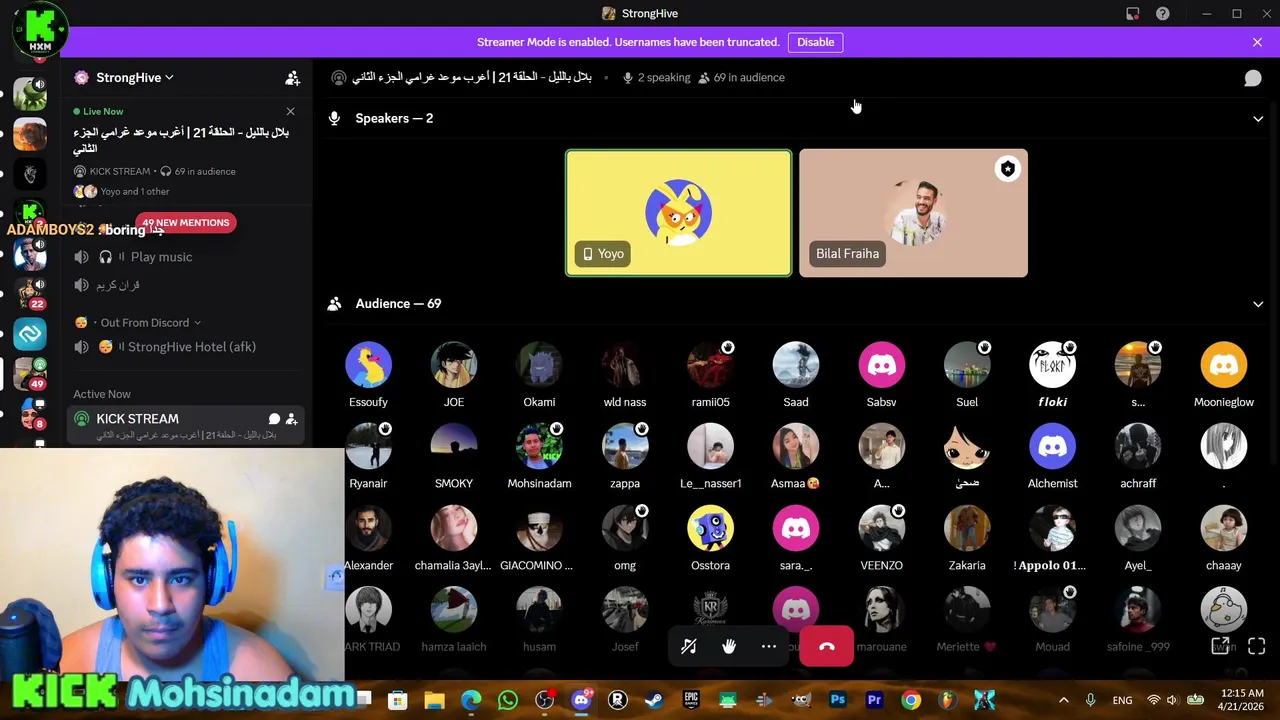This screenshot has width=1280, height=720.
Task: Open Essoufy's audience avatar
Action: [368, 365]
